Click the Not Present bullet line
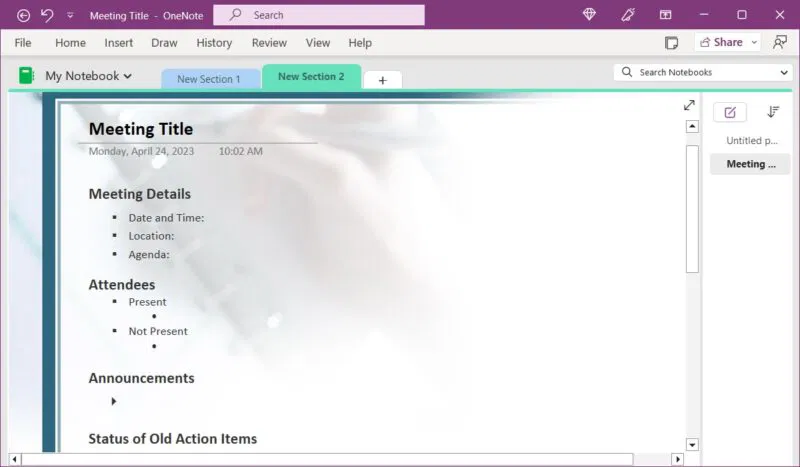The height and width of the screenshot is (467, 800). (x=158, y=331)
